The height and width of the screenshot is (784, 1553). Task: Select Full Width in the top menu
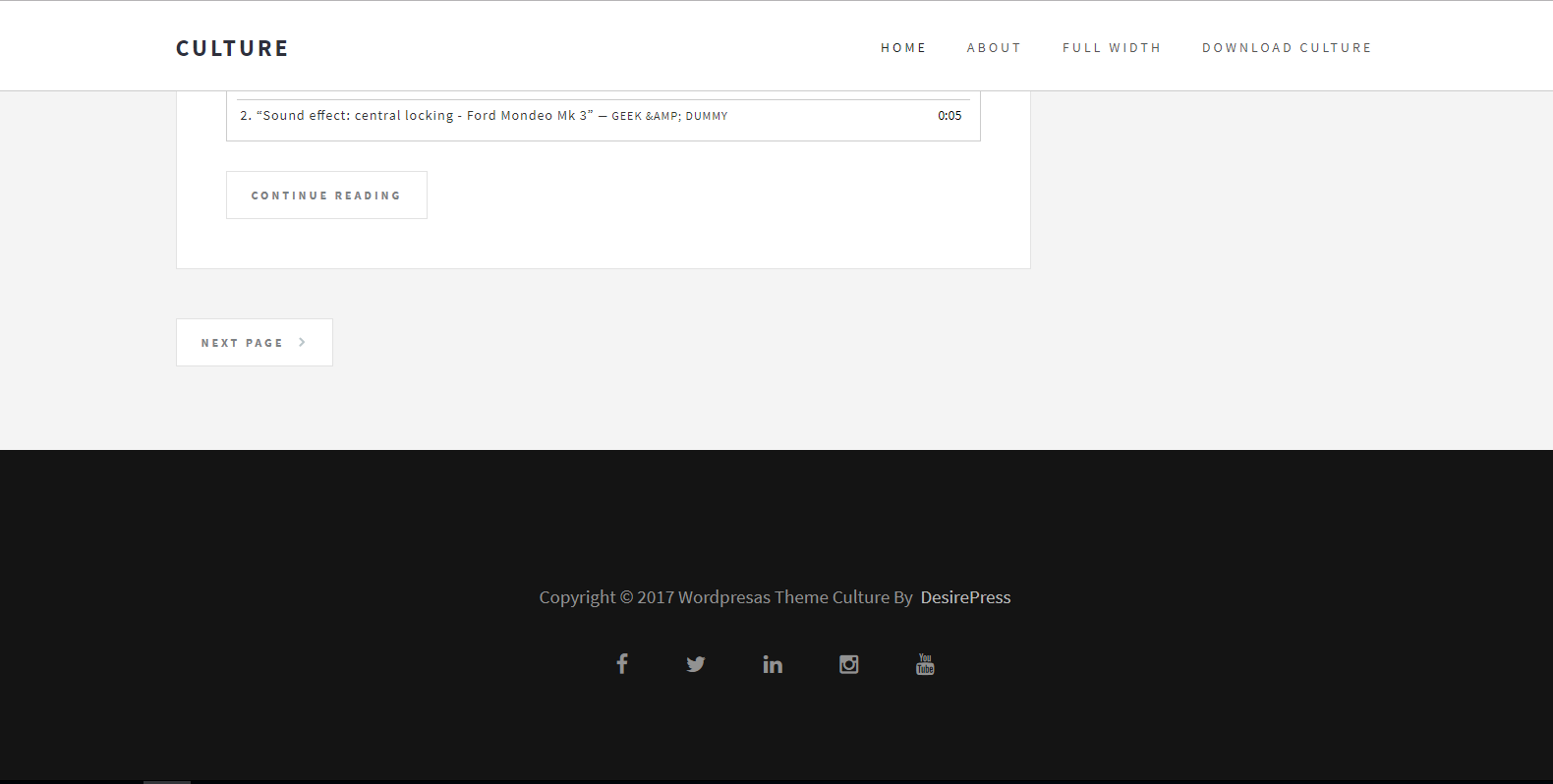coord(1112,48)
